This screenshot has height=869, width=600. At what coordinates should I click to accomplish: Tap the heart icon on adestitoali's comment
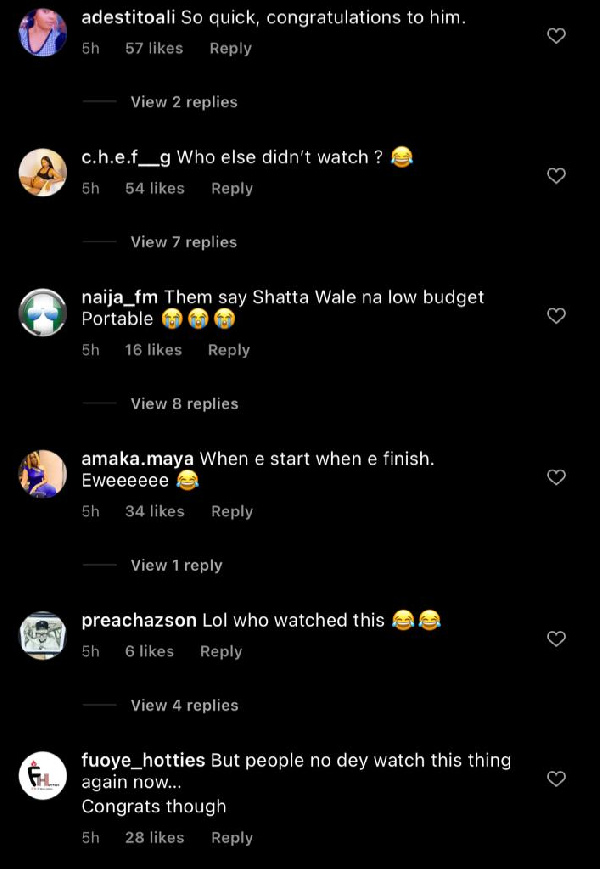point(557,34)
